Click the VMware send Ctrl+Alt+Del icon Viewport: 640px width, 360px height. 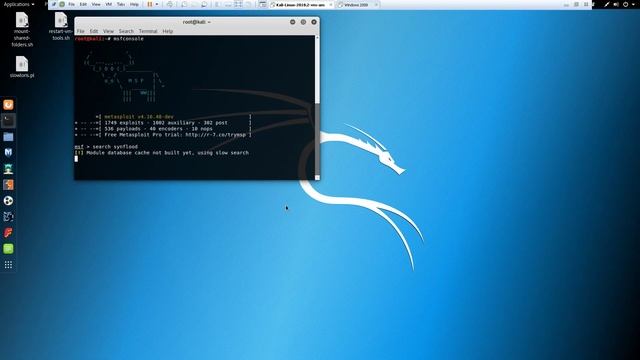coord(170,4)
